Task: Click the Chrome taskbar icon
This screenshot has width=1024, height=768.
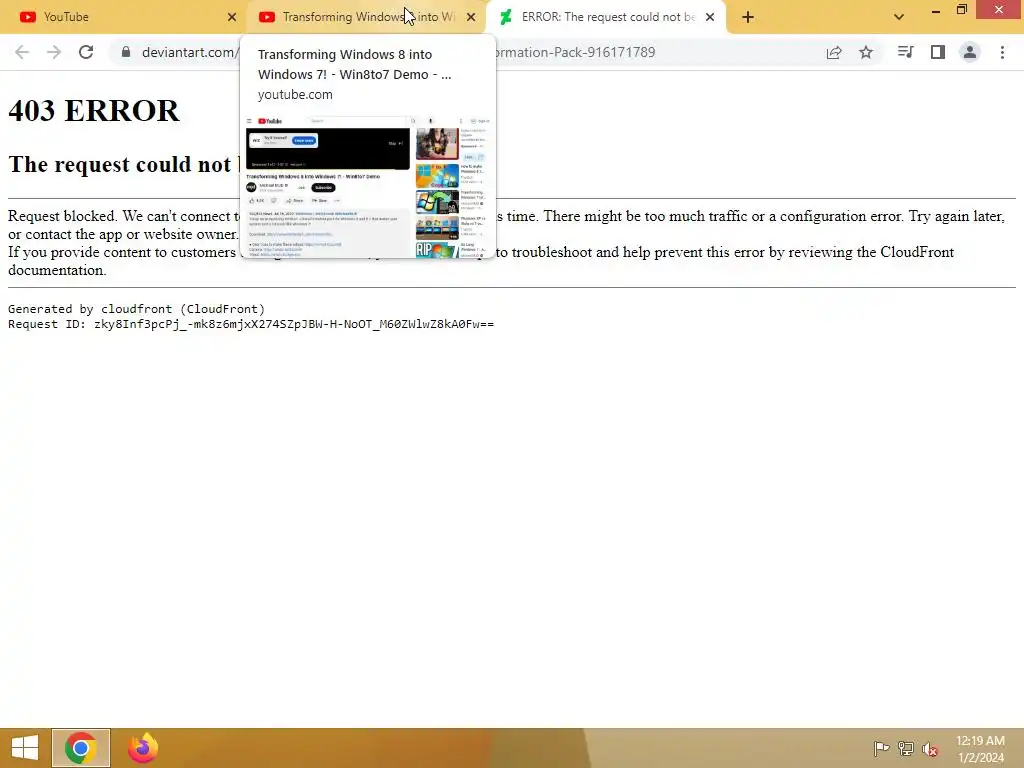Action: click(x=81, y=748)
